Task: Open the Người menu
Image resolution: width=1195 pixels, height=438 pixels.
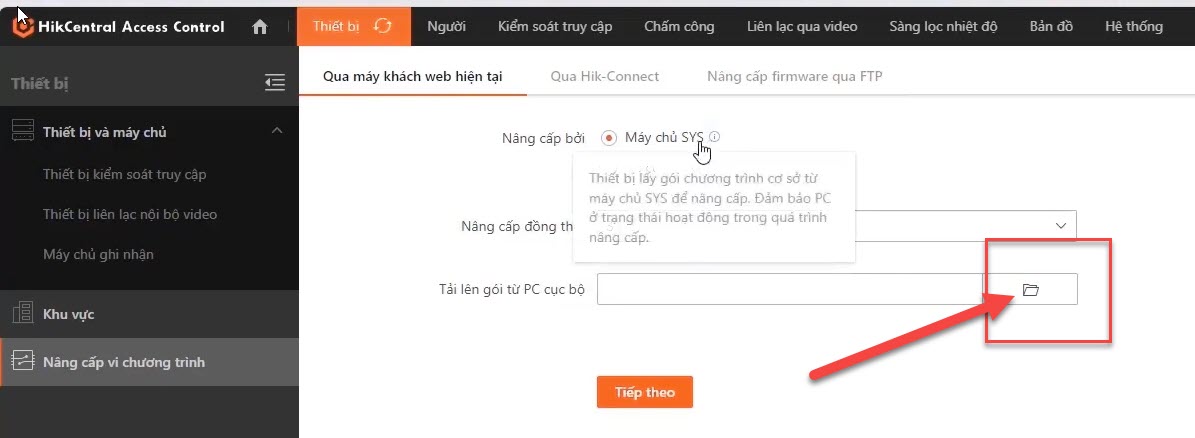Action: (x=446, y=26)
